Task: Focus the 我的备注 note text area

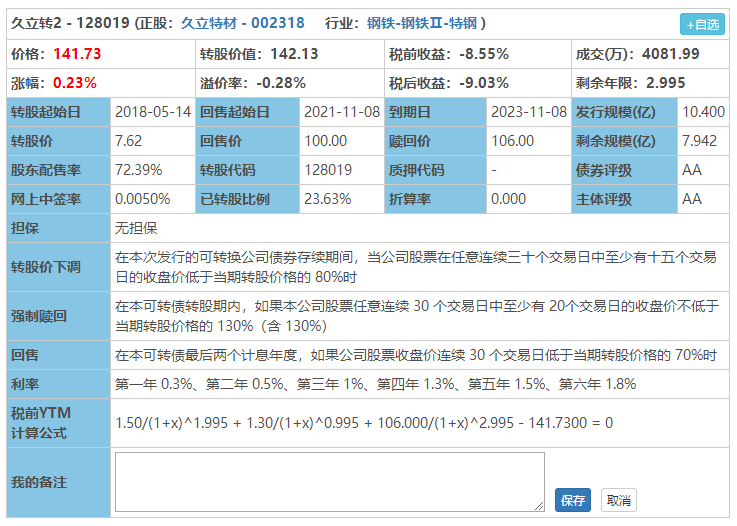Action: click(329, 482)
